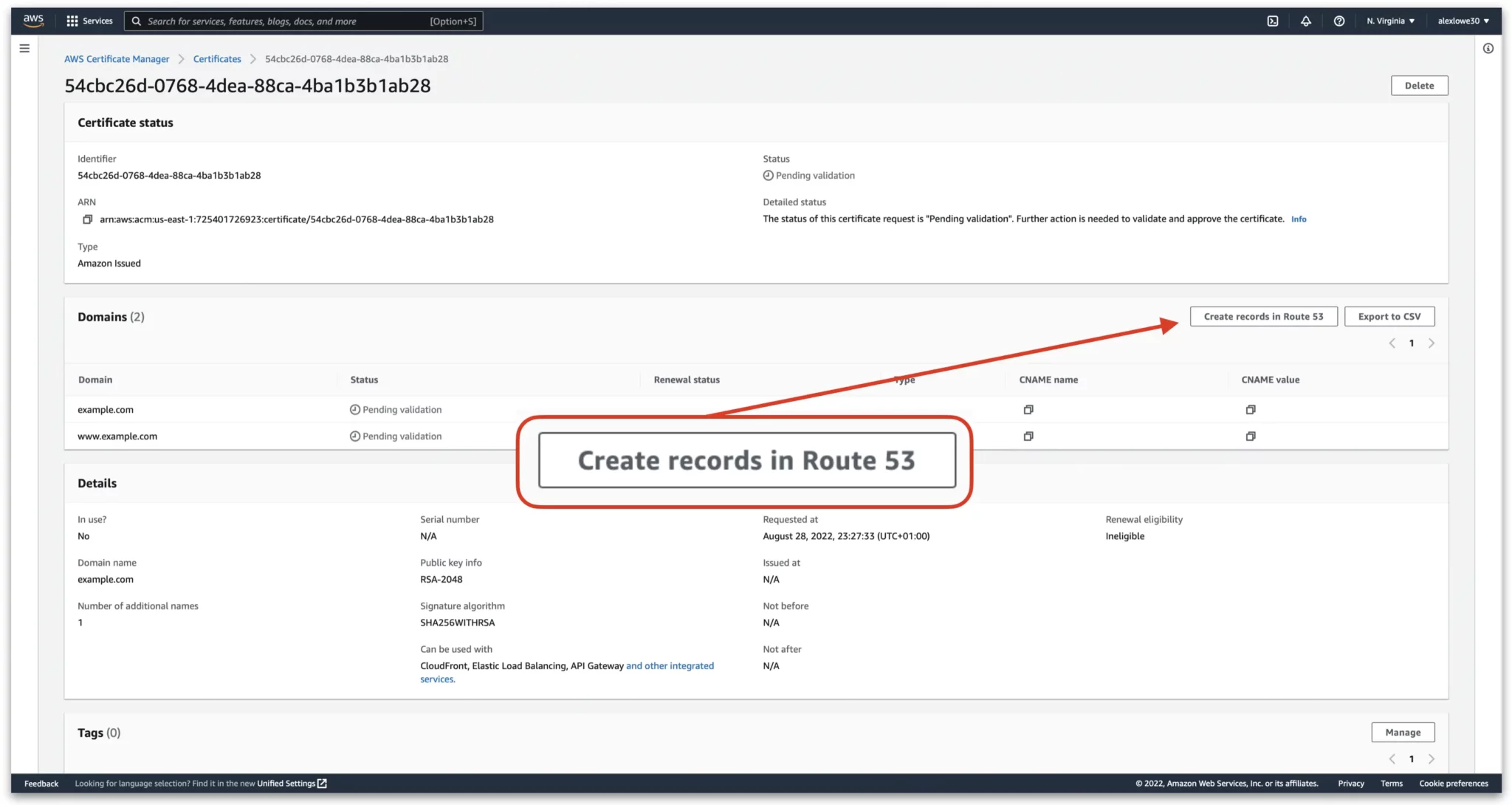This screenshot has height=805, width=1512.
Task: Open Unified Settings external link icon
Action: (322, 784)
